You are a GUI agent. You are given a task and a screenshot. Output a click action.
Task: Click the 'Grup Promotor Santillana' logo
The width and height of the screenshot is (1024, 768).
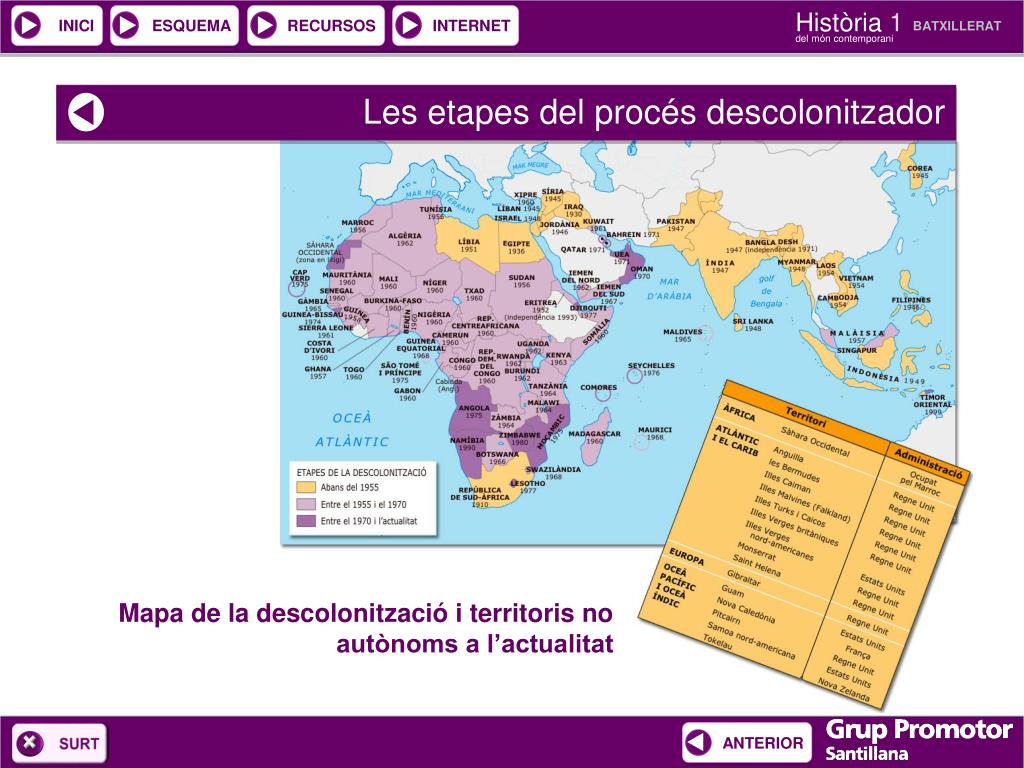tap(919, 739)
